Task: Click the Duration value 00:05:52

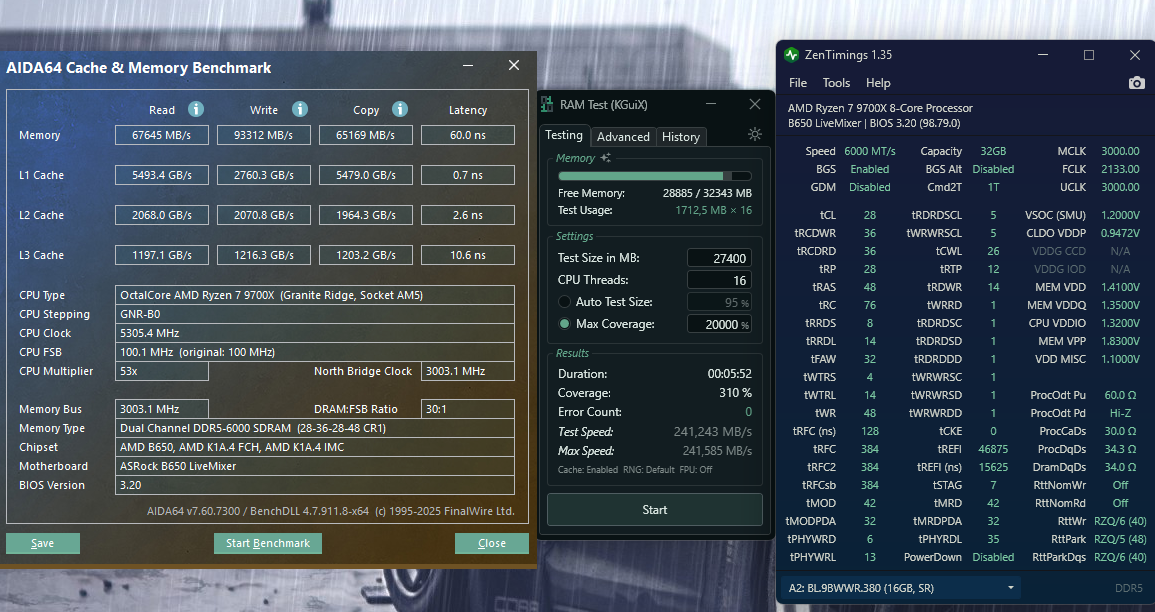Action: pos(729,374)
